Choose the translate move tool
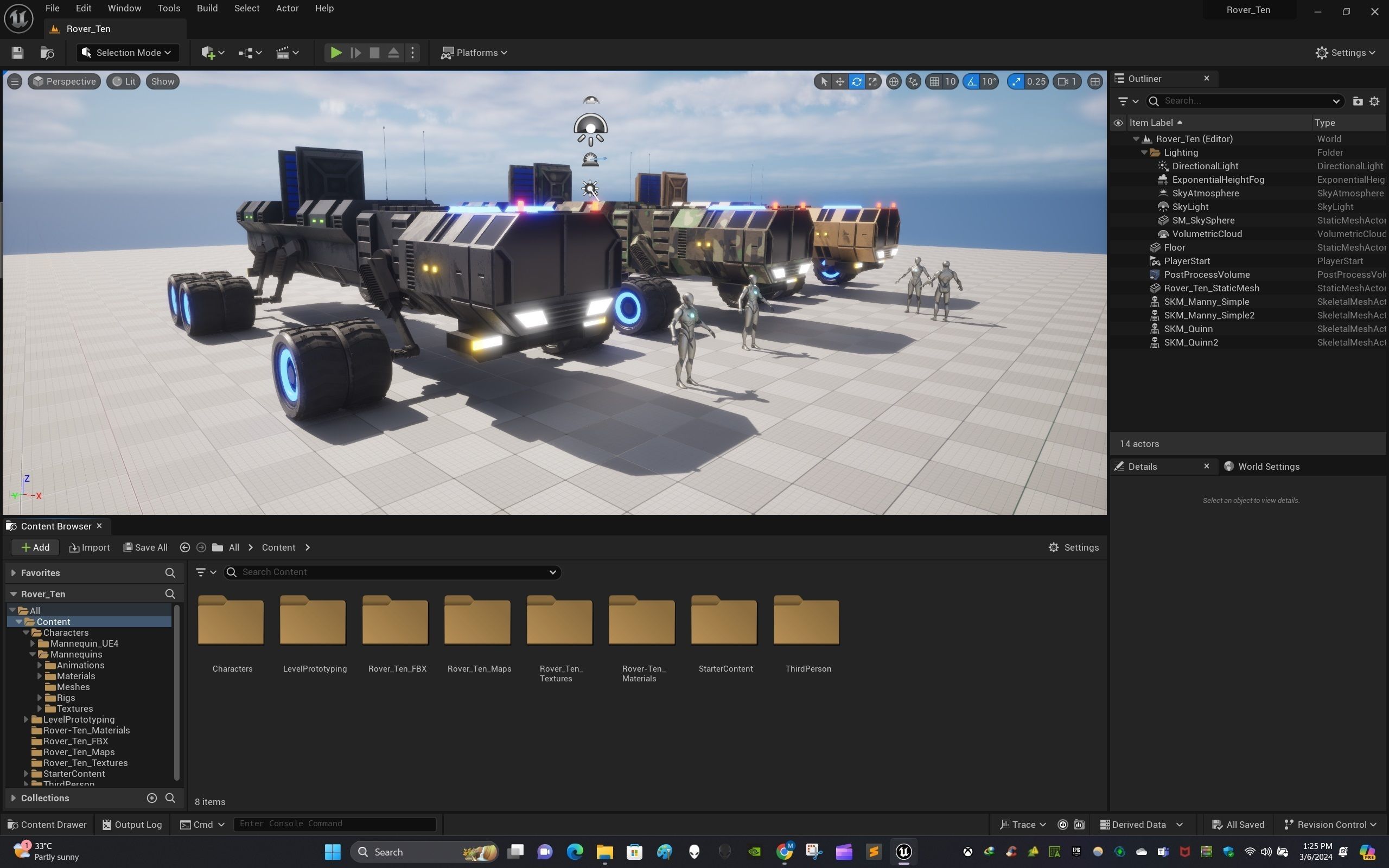The image size is (1389, 868). 840,81
